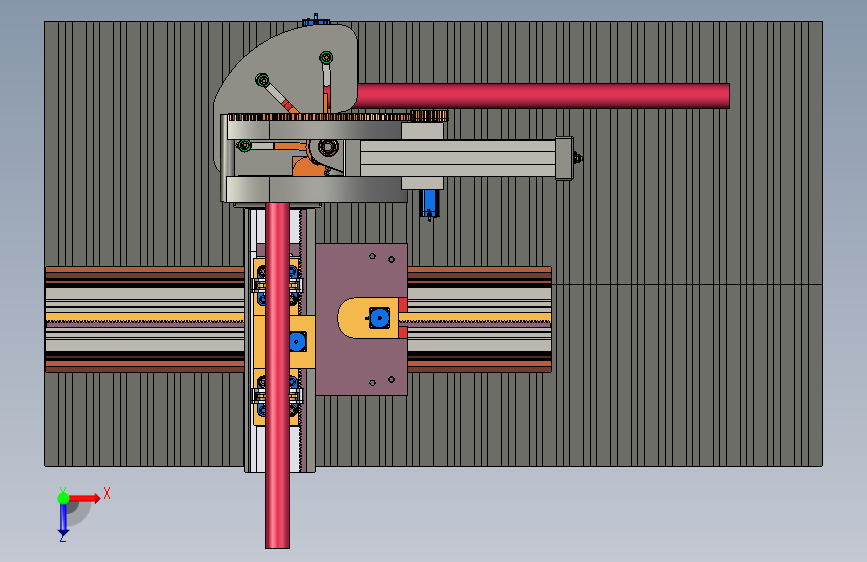Screen dimensions: 867x562
Task: Select the lower red stop block
Action: pos(403,332)
